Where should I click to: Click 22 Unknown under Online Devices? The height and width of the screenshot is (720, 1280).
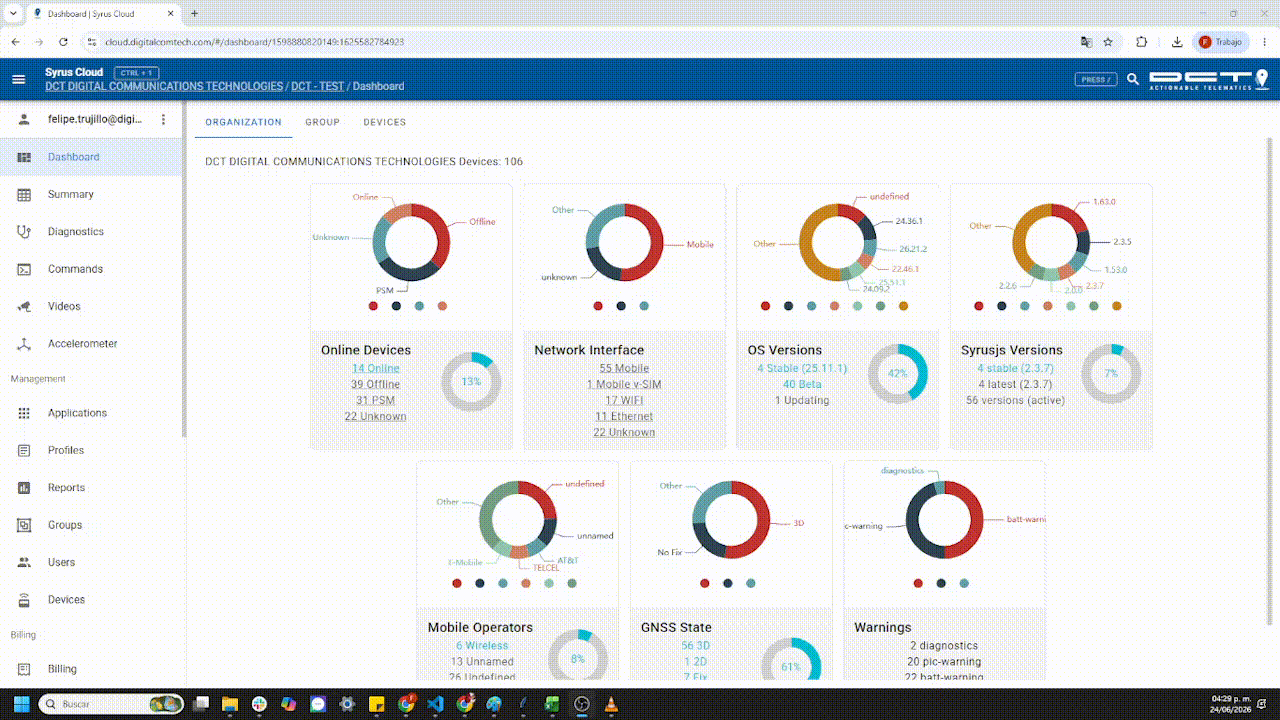coord(375,416)
